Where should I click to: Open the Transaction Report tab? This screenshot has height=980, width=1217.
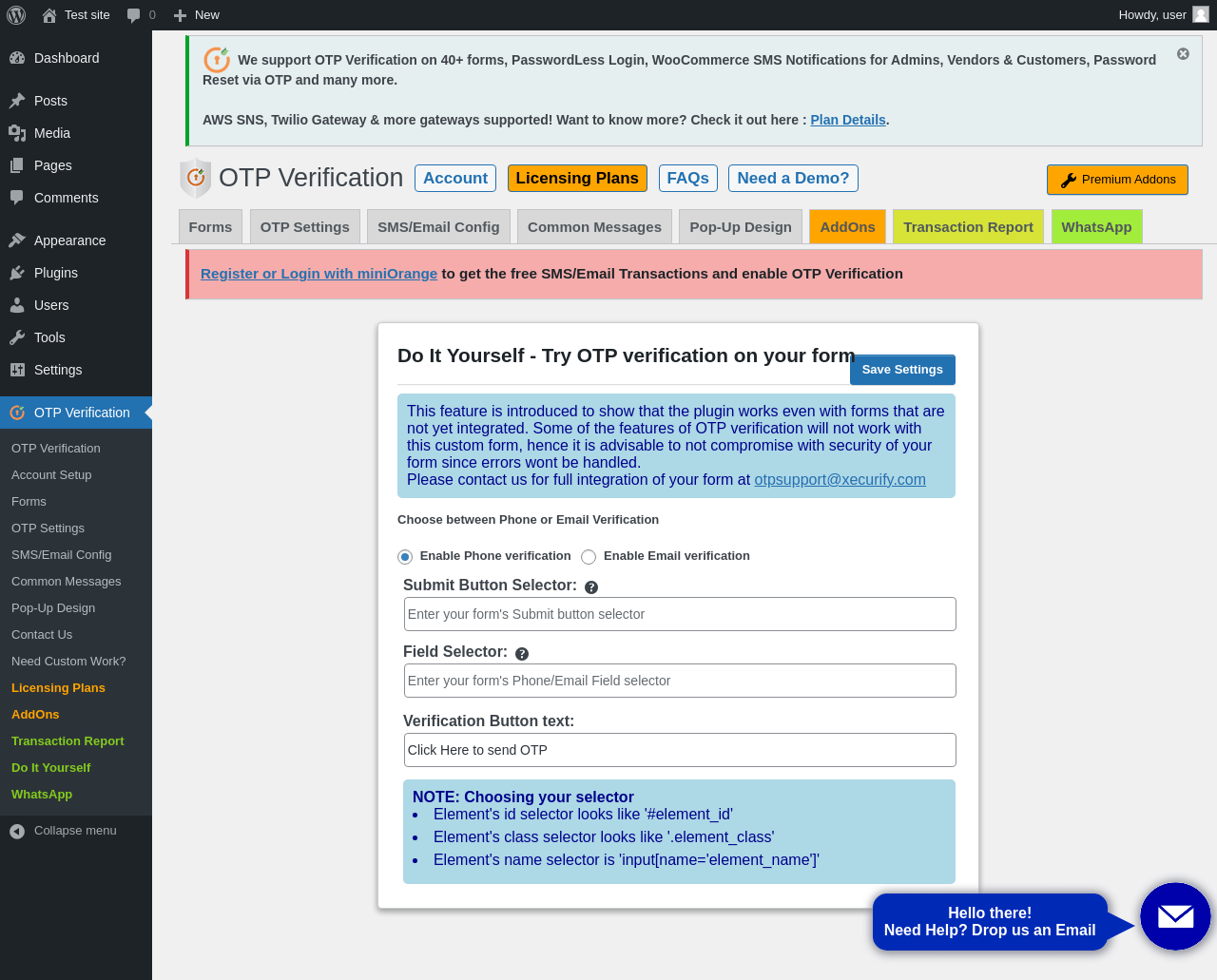pyautogui.click(x=968, y=227)
